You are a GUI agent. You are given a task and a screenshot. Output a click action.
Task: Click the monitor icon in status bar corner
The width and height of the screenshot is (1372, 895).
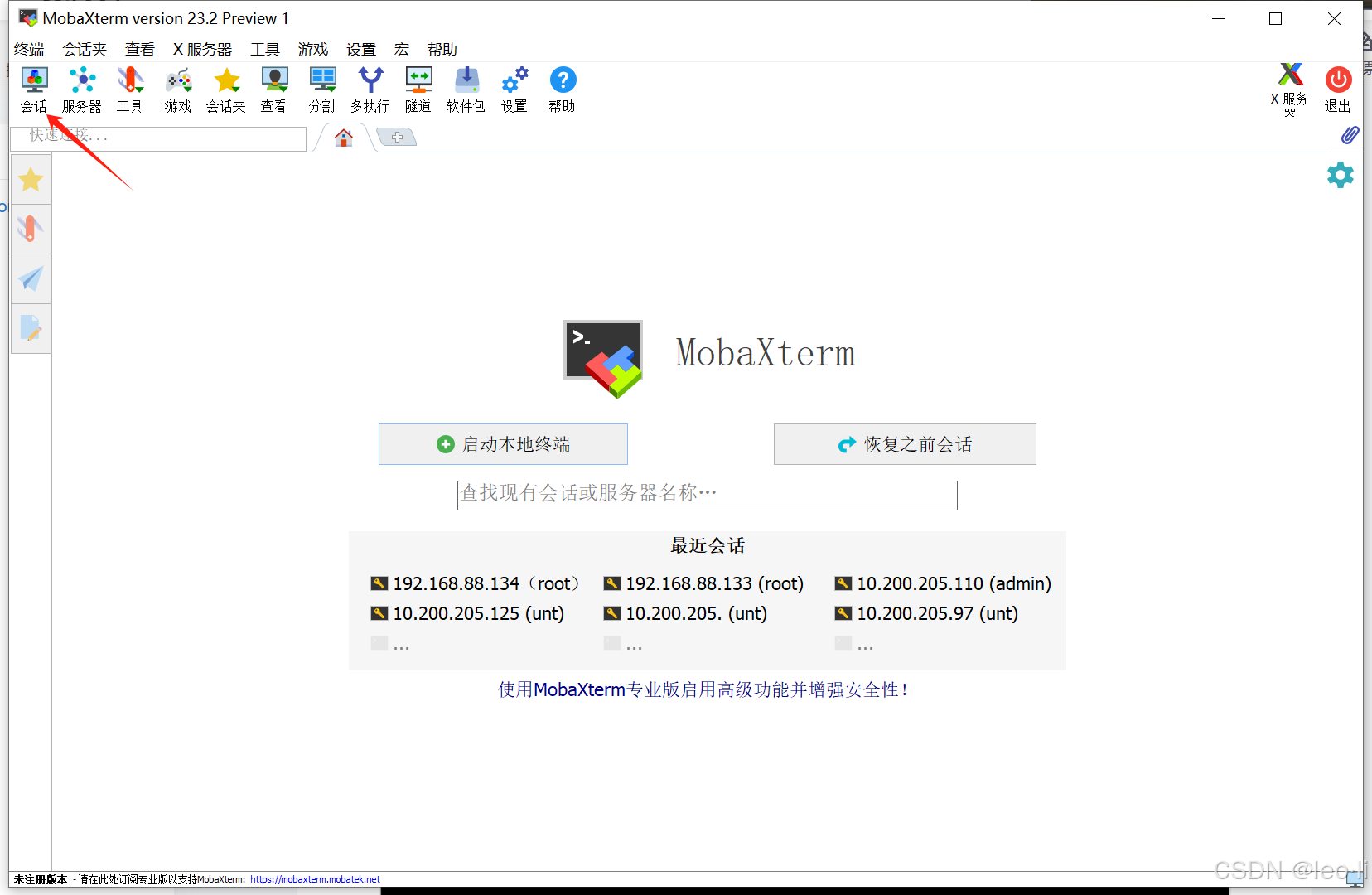pyautogui.click(x=1355, y=880)
